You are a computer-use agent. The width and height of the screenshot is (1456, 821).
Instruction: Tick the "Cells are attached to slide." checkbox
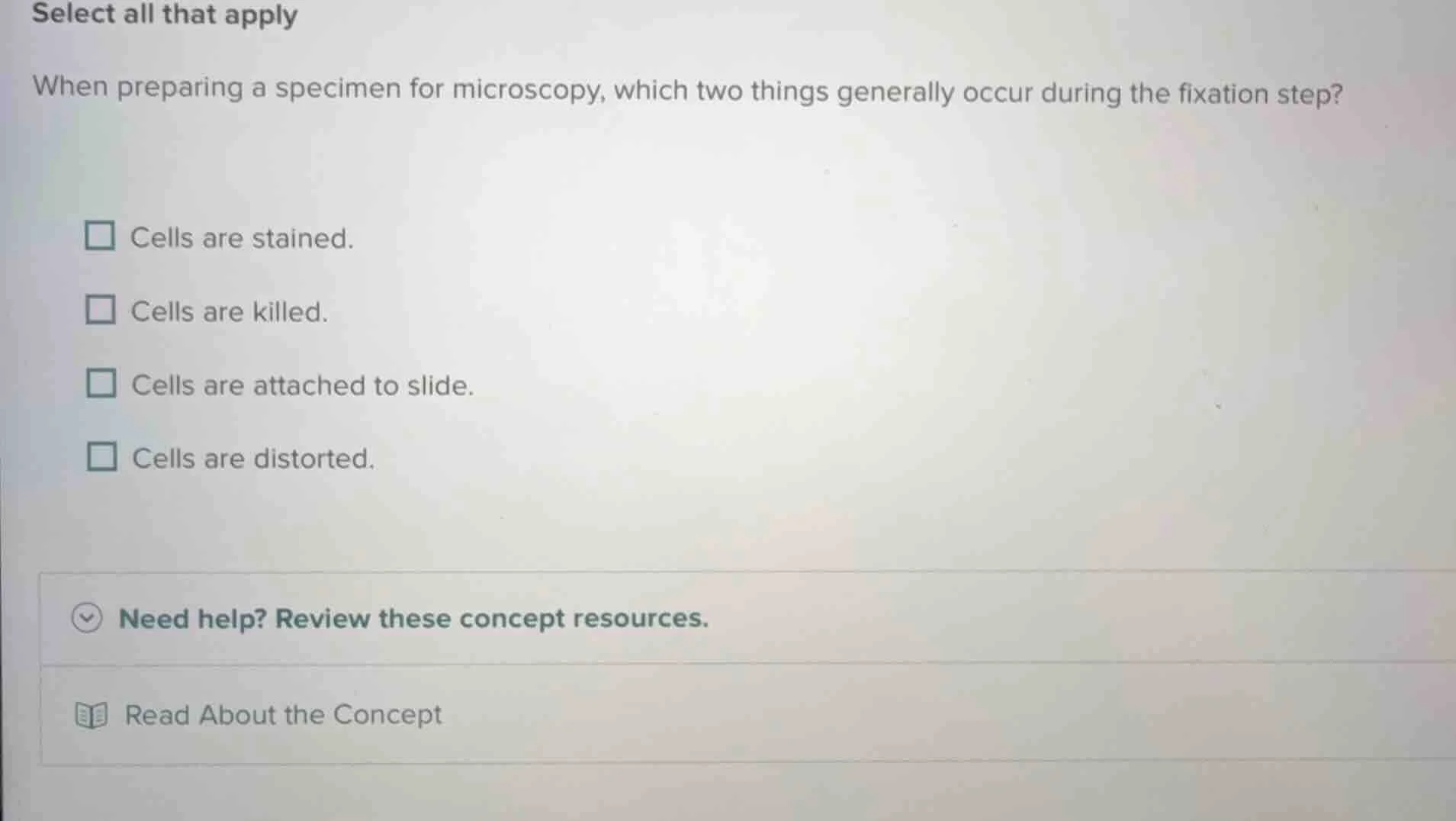101,383
